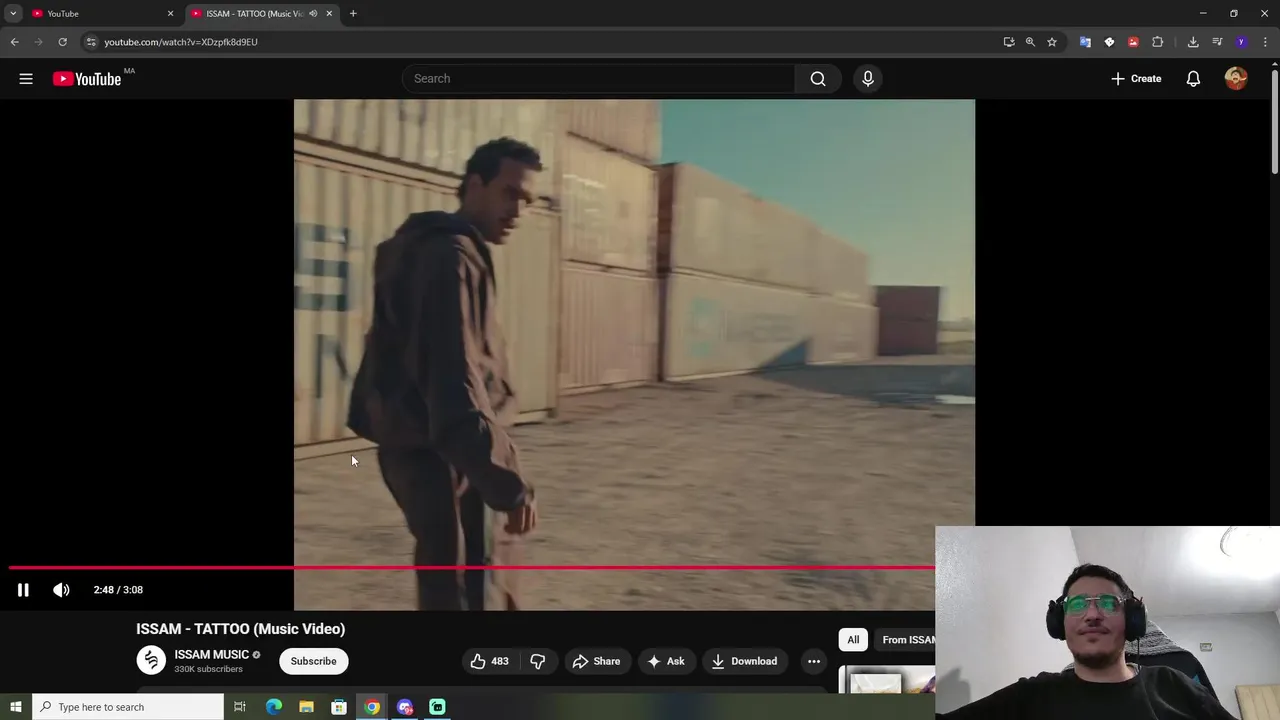Download the video
Image resolution: width=1280 pixels, height=720 pixels.
pos(744,661)
